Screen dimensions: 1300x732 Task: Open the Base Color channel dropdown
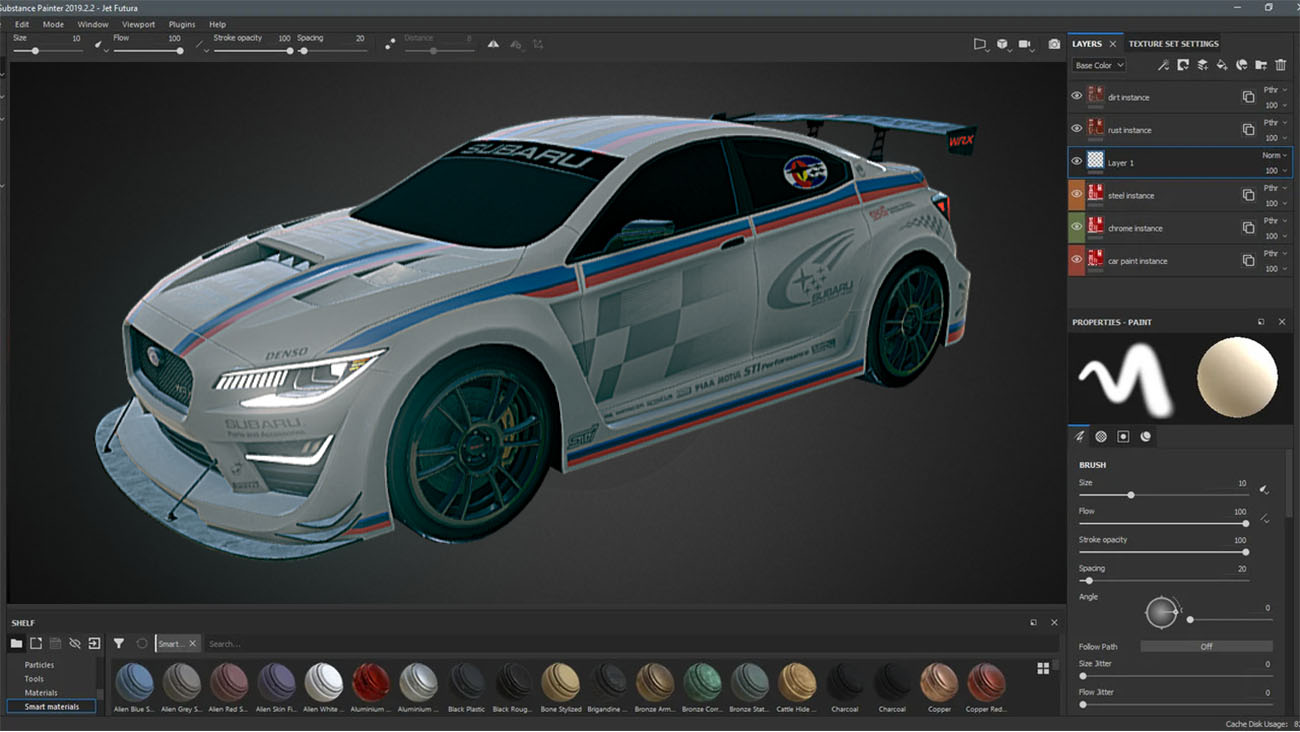1097,65
